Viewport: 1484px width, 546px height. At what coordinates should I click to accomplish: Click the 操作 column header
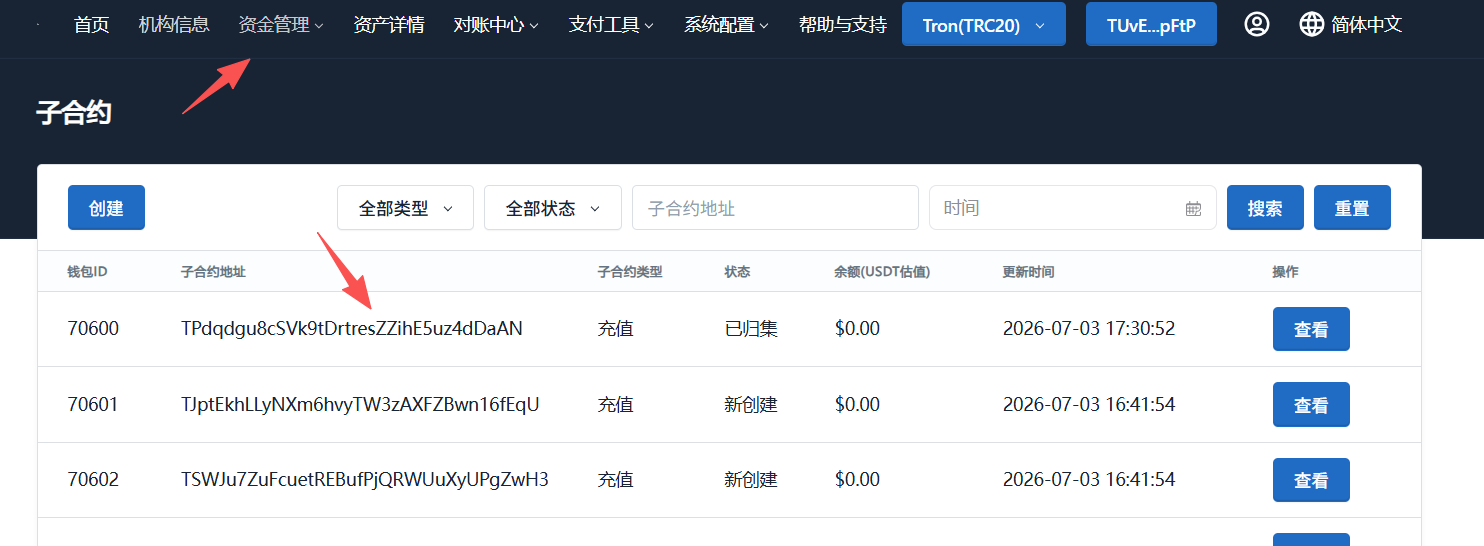(1285, 271)
